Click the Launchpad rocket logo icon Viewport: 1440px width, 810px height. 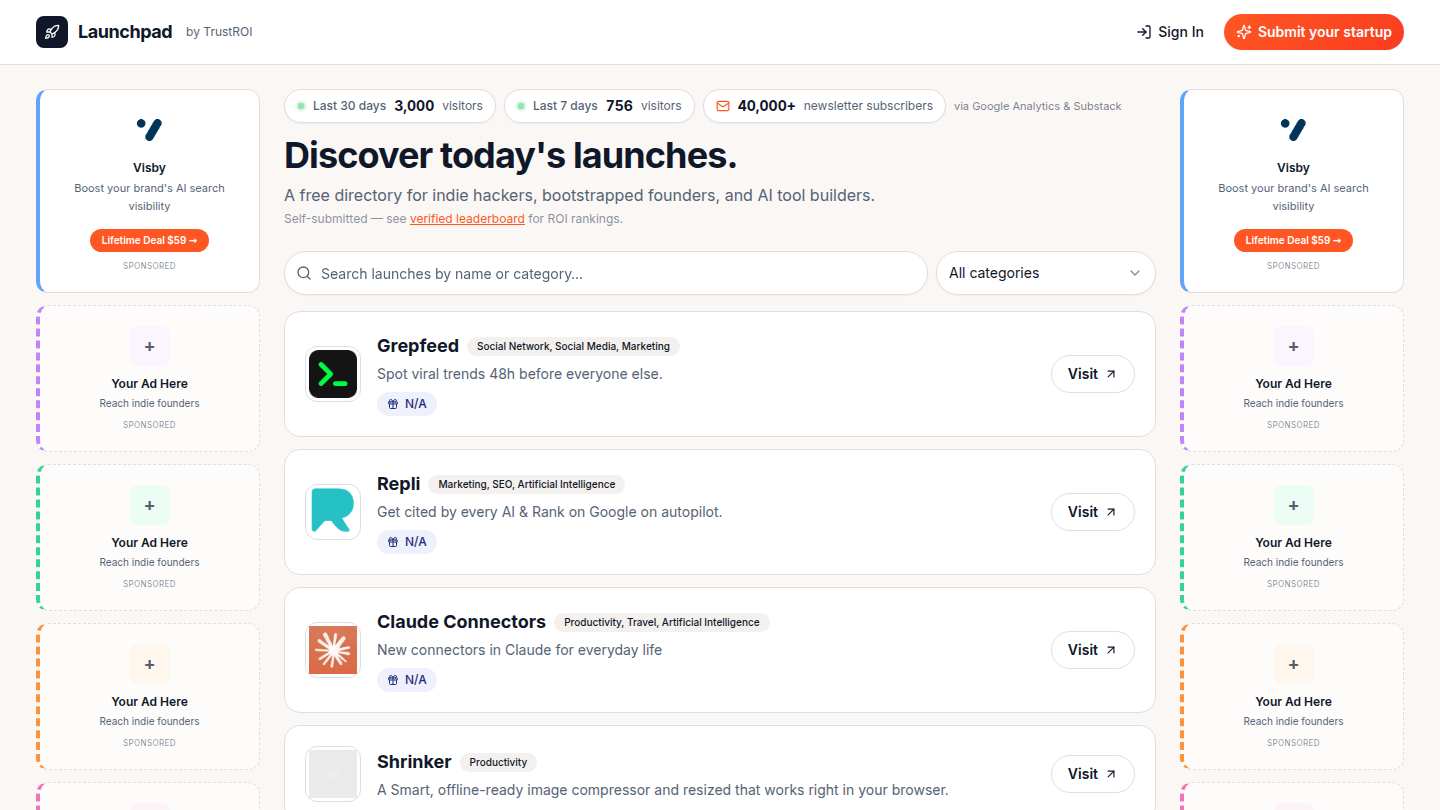52,32
